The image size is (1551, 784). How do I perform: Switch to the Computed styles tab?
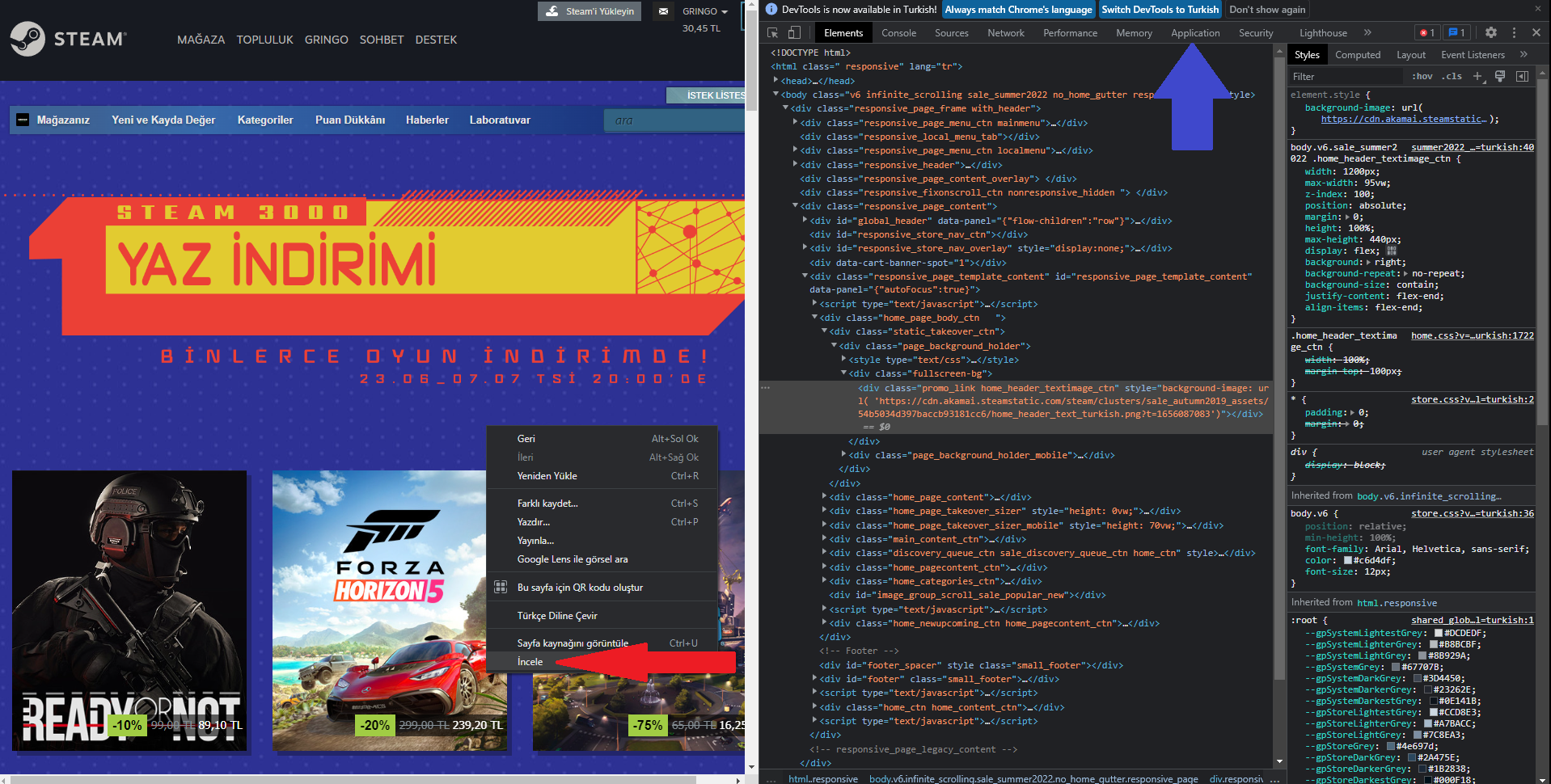(1358, 55)
